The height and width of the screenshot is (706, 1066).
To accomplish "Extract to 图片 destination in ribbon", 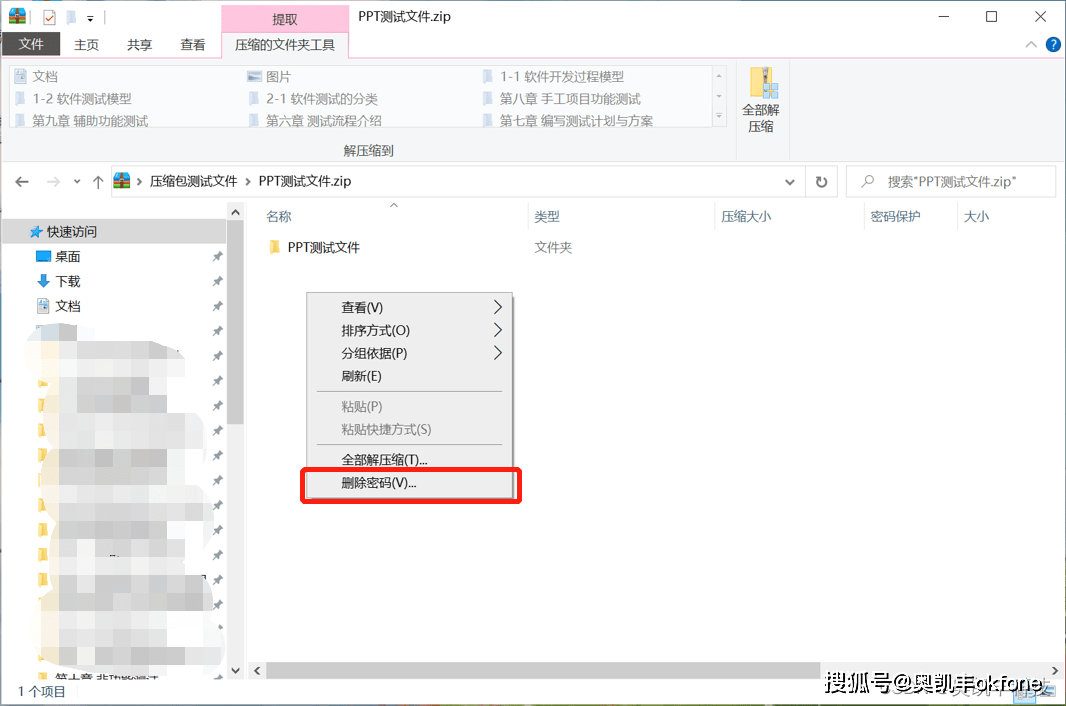I will click(x=271, y=77).
